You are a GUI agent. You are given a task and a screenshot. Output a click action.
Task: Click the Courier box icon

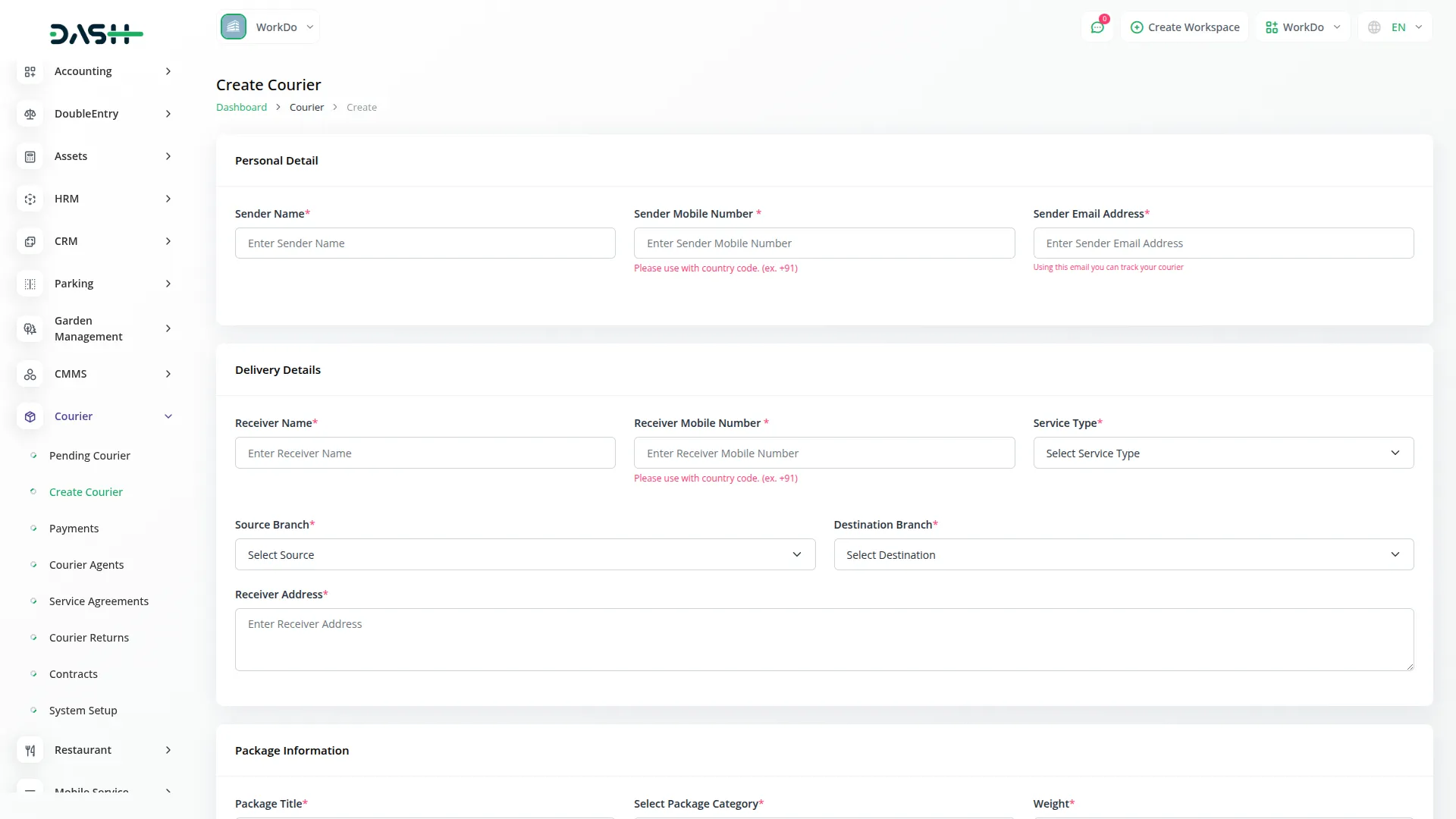coord(30,416)
